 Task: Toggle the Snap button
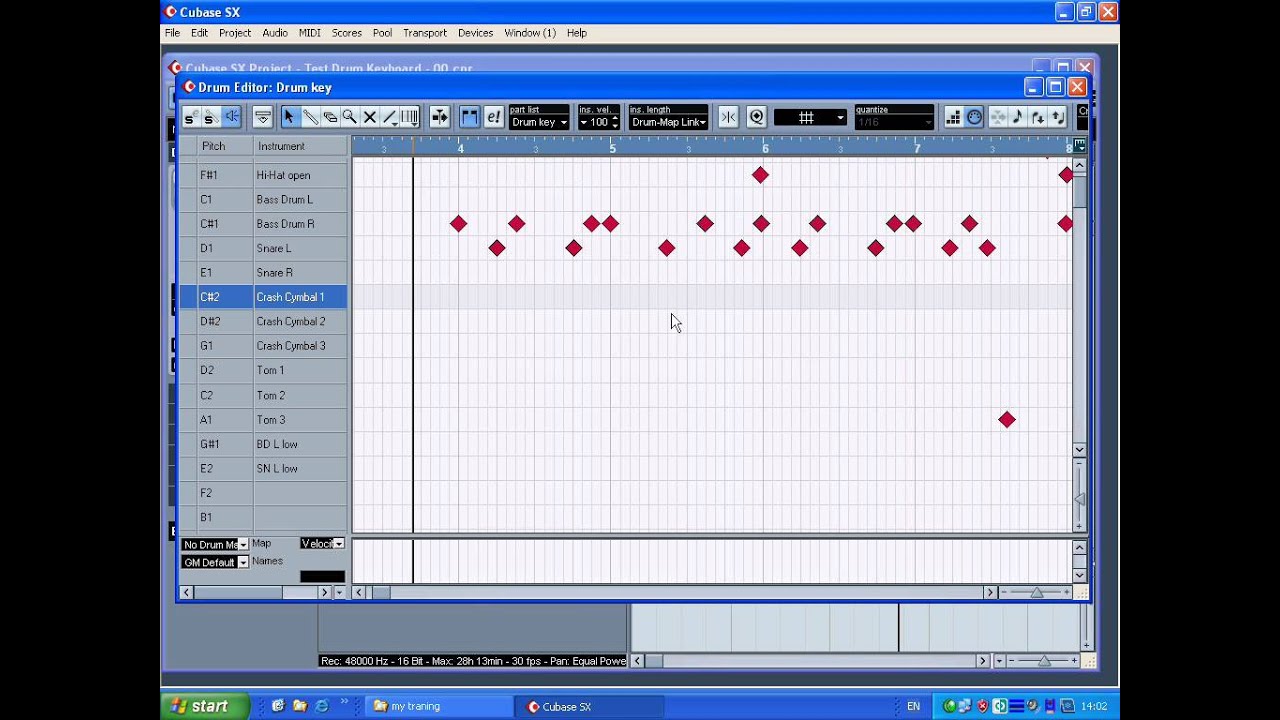728,118
